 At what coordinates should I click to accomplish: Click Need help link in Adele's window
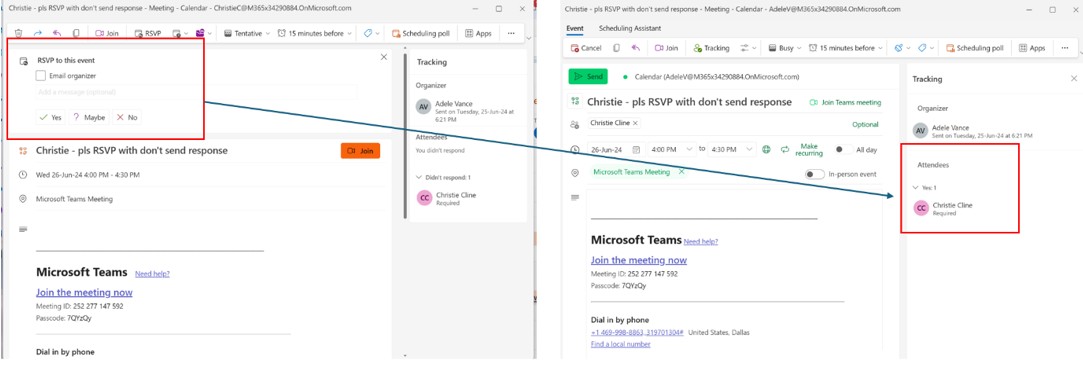coord(700,241)
